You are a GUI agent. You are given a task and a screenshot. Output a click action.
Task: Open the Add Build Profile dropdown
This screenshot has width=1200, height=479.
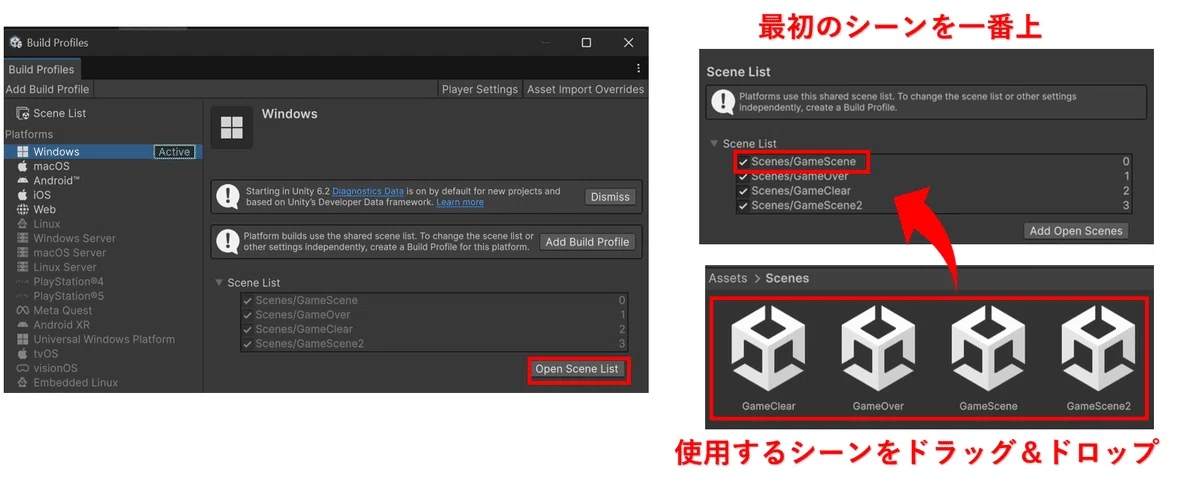[x=47, y=89]
